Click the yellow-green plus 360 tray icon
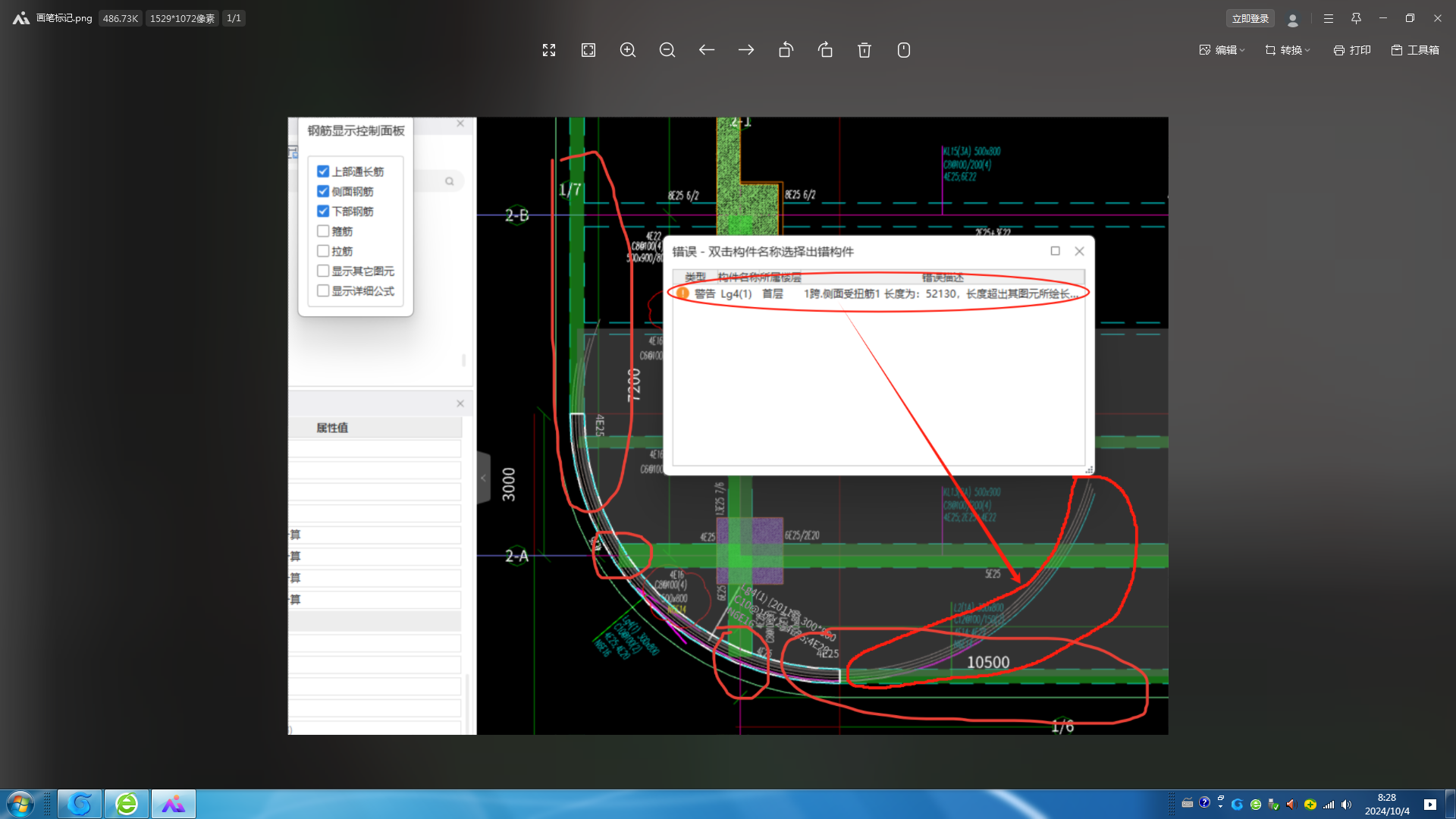1456x819 pixels. pyautogui.click(x=1310, y=805)
